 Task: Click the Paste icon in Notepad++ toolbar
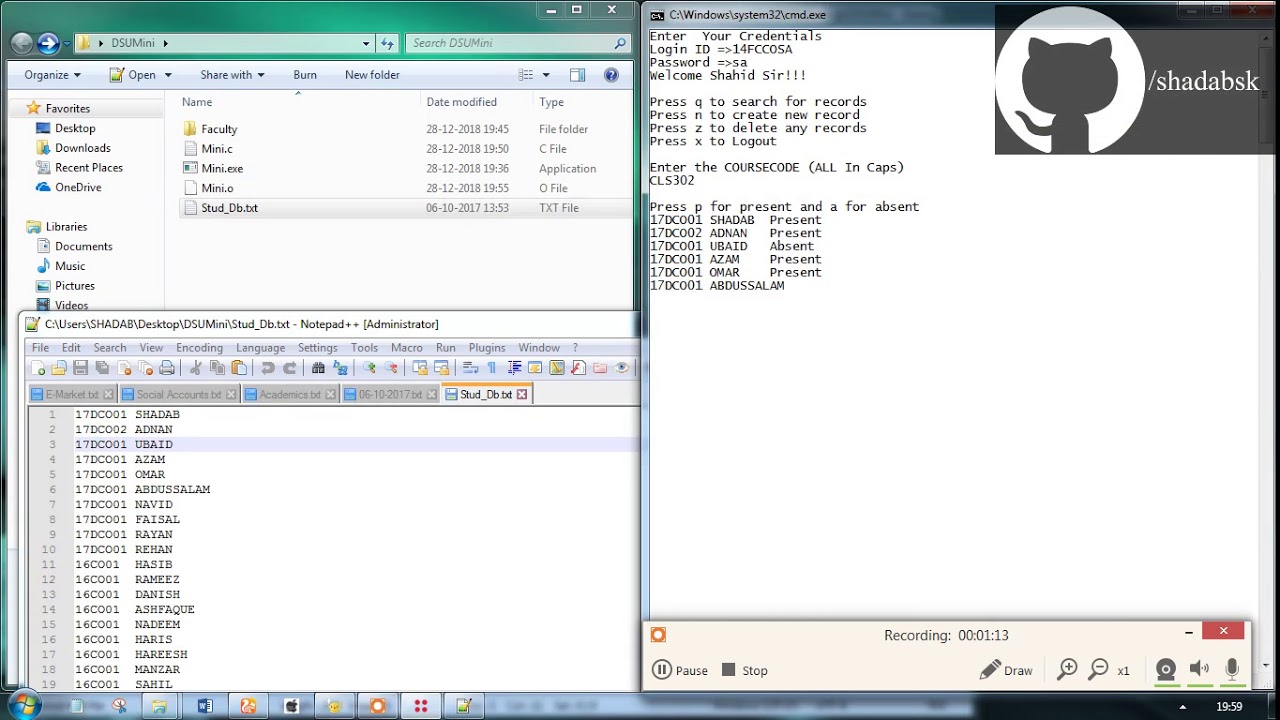[239, 368]
